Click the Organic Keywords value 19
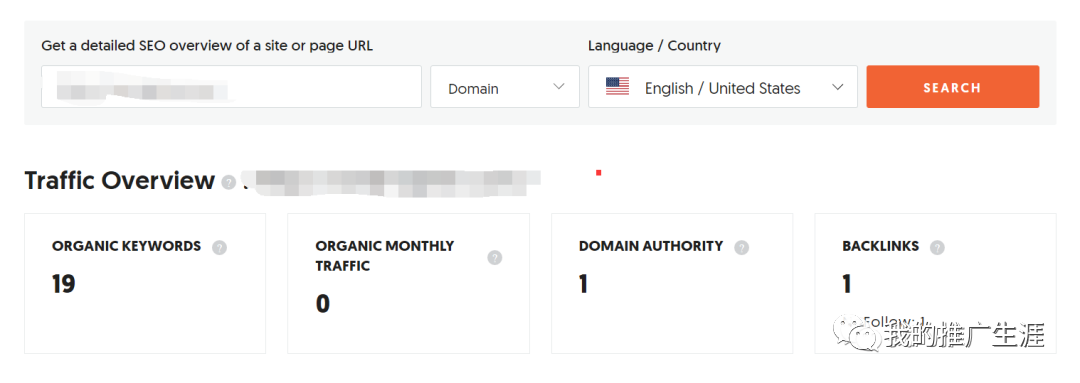This screenshot has height=383, width=1080. 63,284
